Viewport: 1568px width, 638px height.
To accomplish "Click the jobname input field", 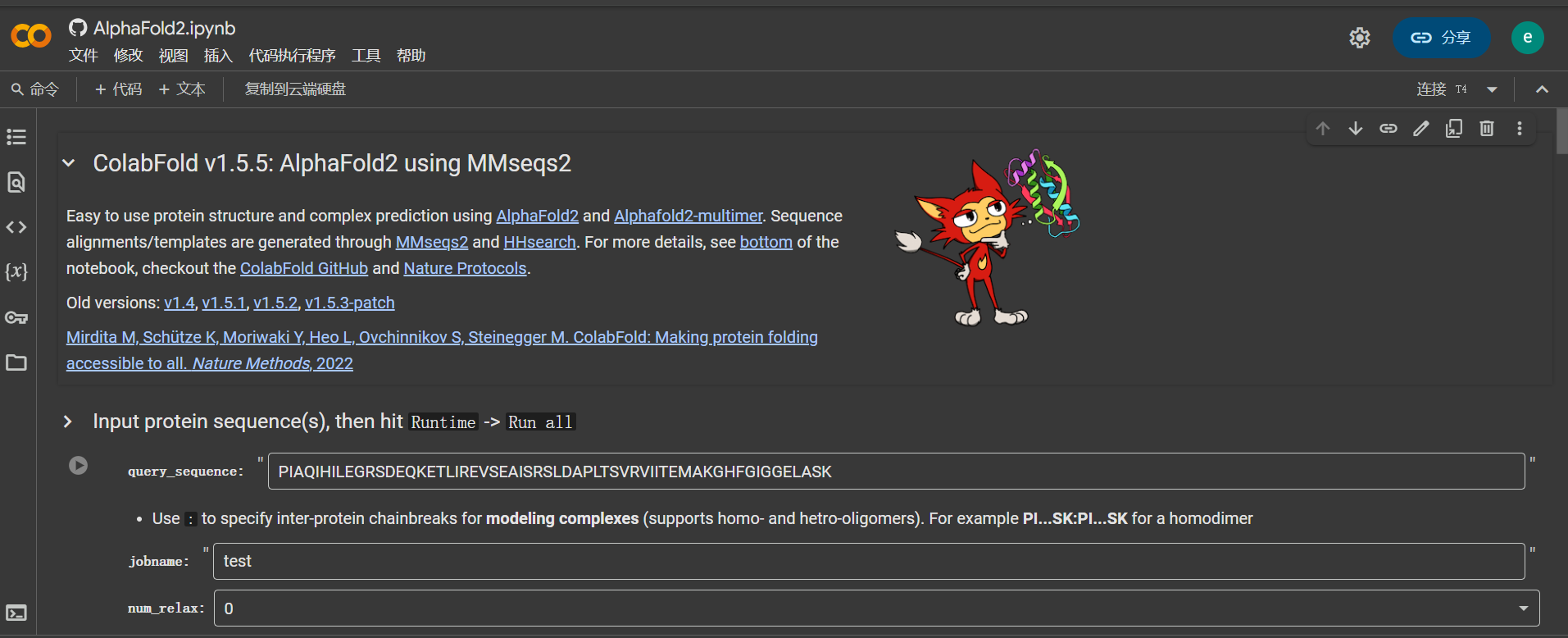I will coord(869,561).
